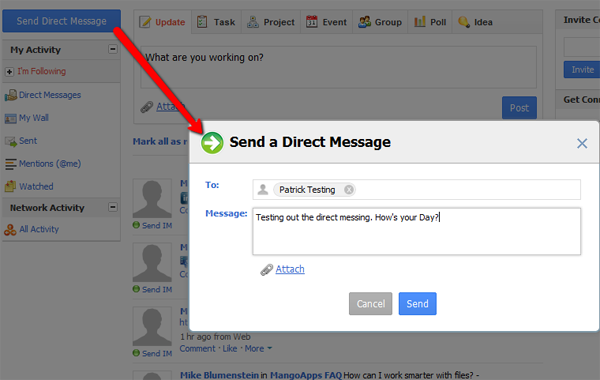Click the Task checklist icon

202,22
